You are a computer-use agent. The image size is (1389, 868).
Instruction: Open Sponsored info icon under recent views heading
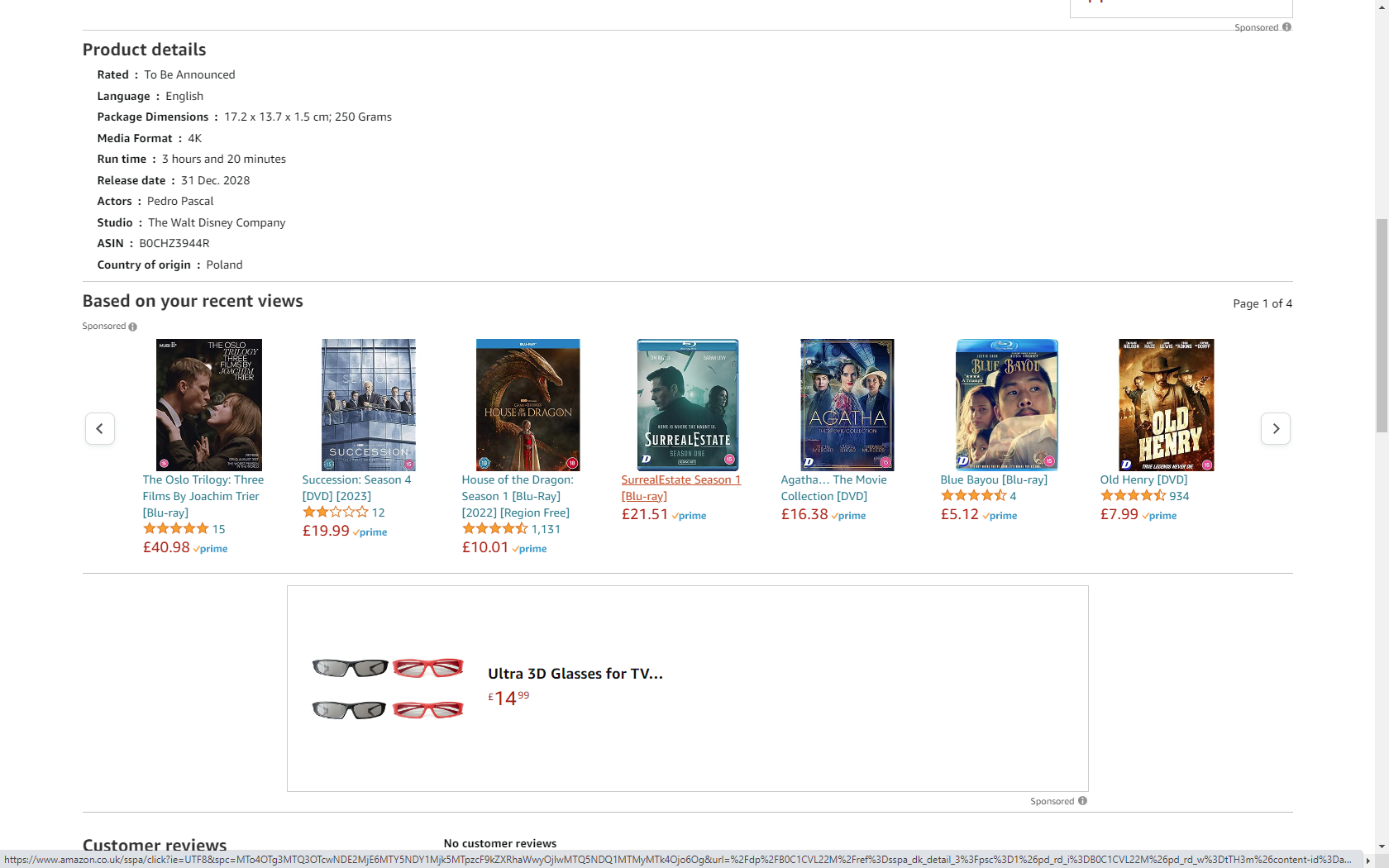133,327
